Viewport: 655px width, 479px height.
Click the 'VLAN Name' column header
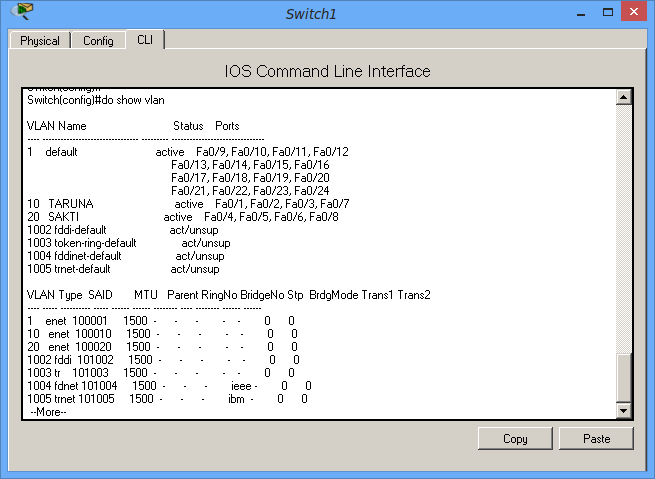click(57, 126)
